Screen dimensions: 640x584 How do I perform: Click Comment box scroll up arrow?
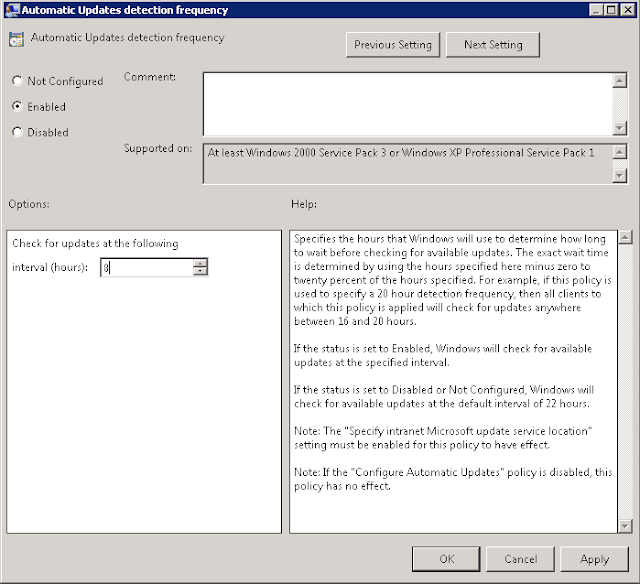click(x=620, y=80)
